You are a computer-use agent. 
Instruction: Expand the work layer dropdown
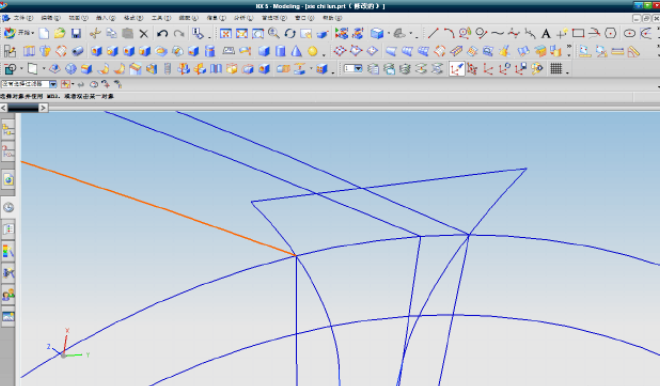tap(353, 69)
